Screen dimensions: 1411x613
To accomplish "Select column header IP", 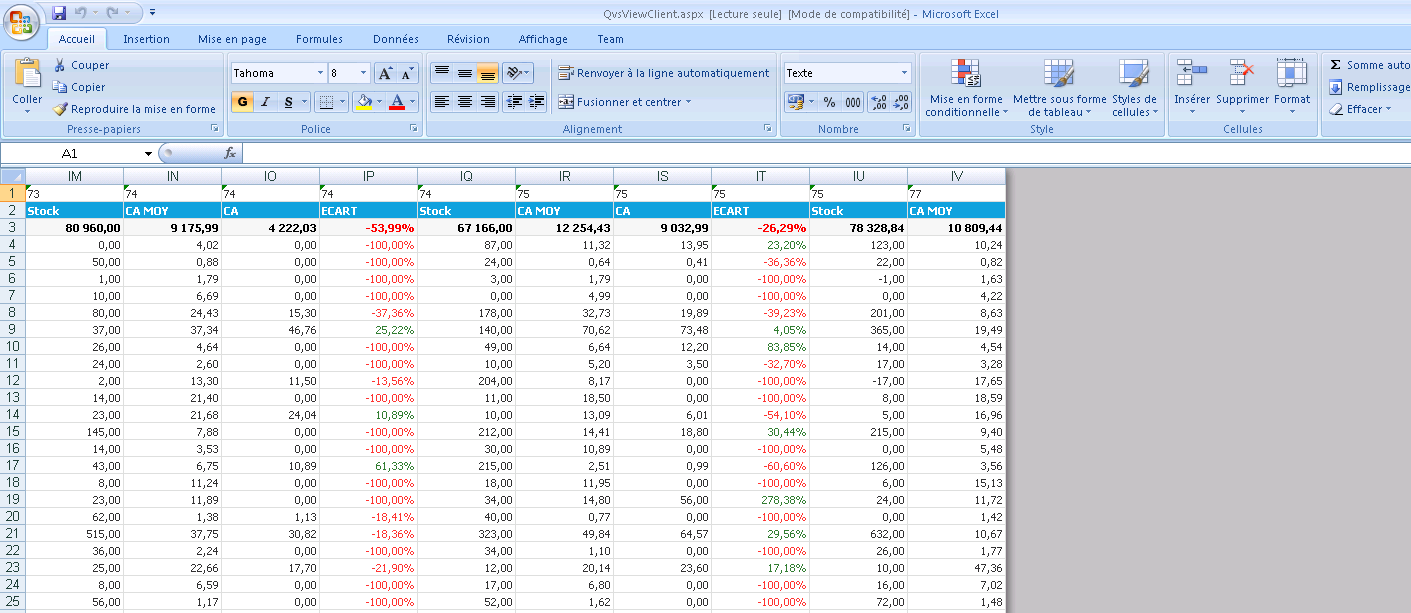I will point(368,176).
